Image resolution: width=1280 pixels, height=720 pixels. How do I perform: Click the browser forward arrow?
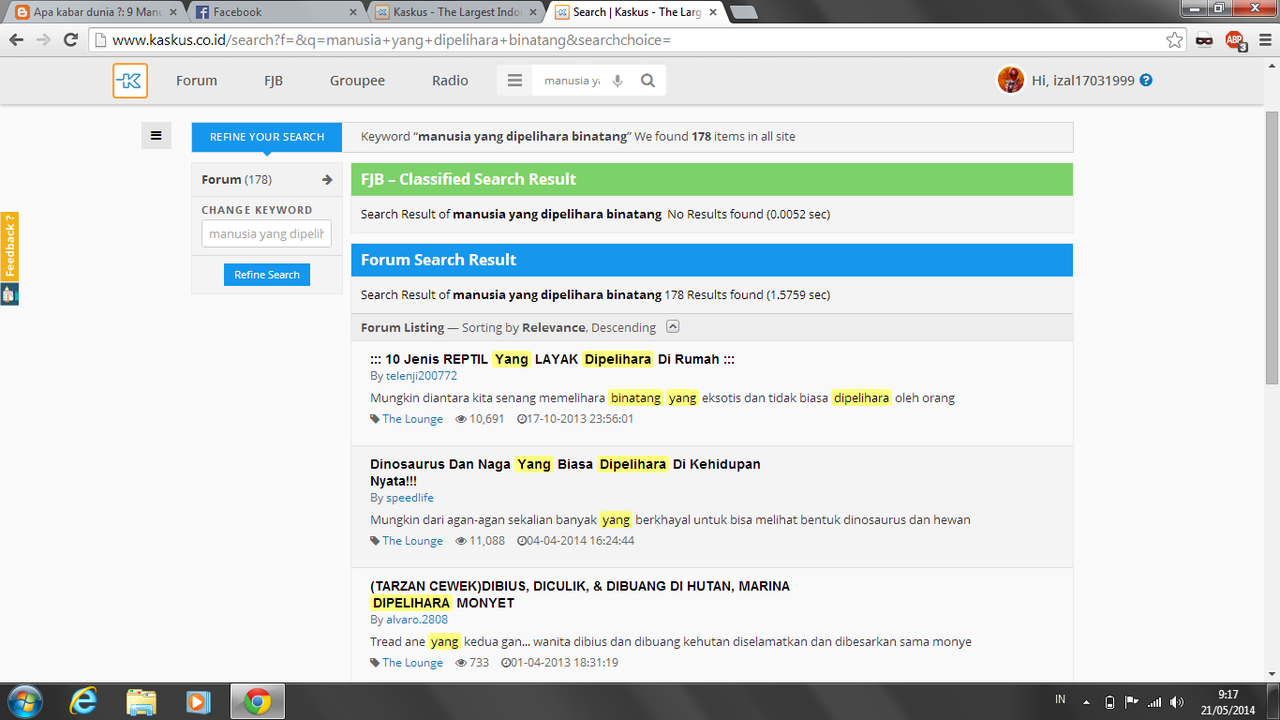pyautogui.click(x=43, y=40)
